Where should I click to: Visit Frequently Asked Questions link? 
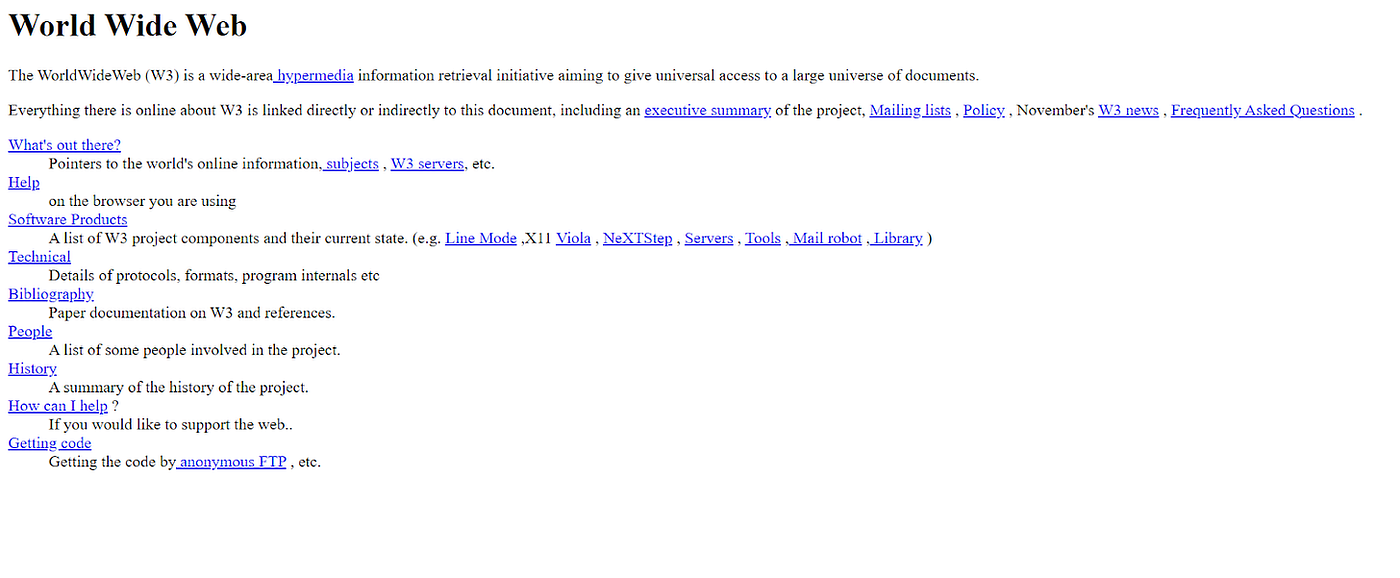(1263, 110)
